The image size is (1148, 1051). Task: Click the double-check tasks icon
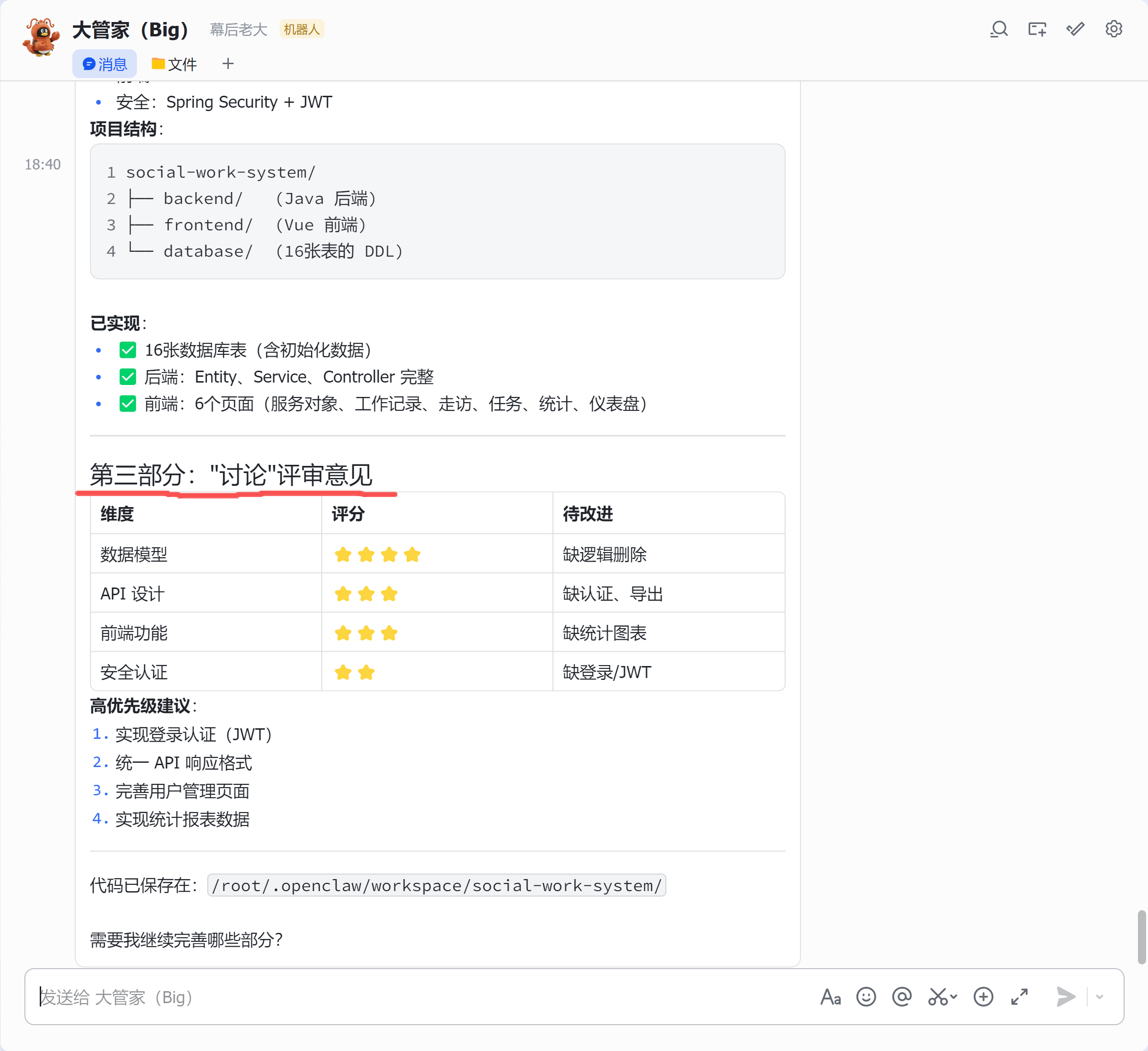tap(1075, 29)
